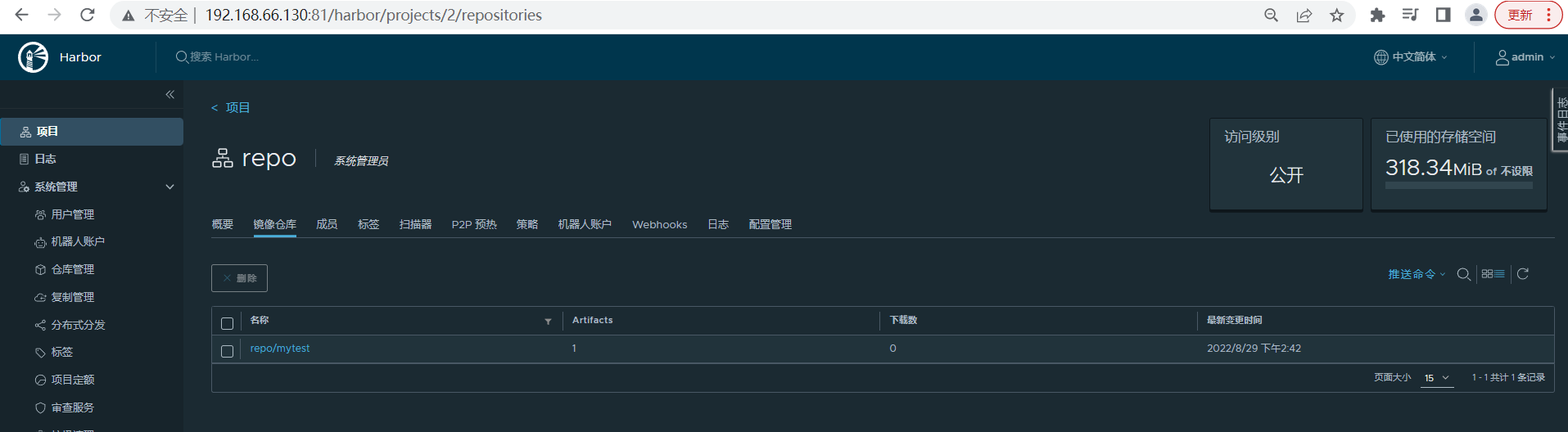This screenshot has height=432, width=1568.
Task: Click browser zoom magnifier icon in address bar
Action: [1271, 15]
